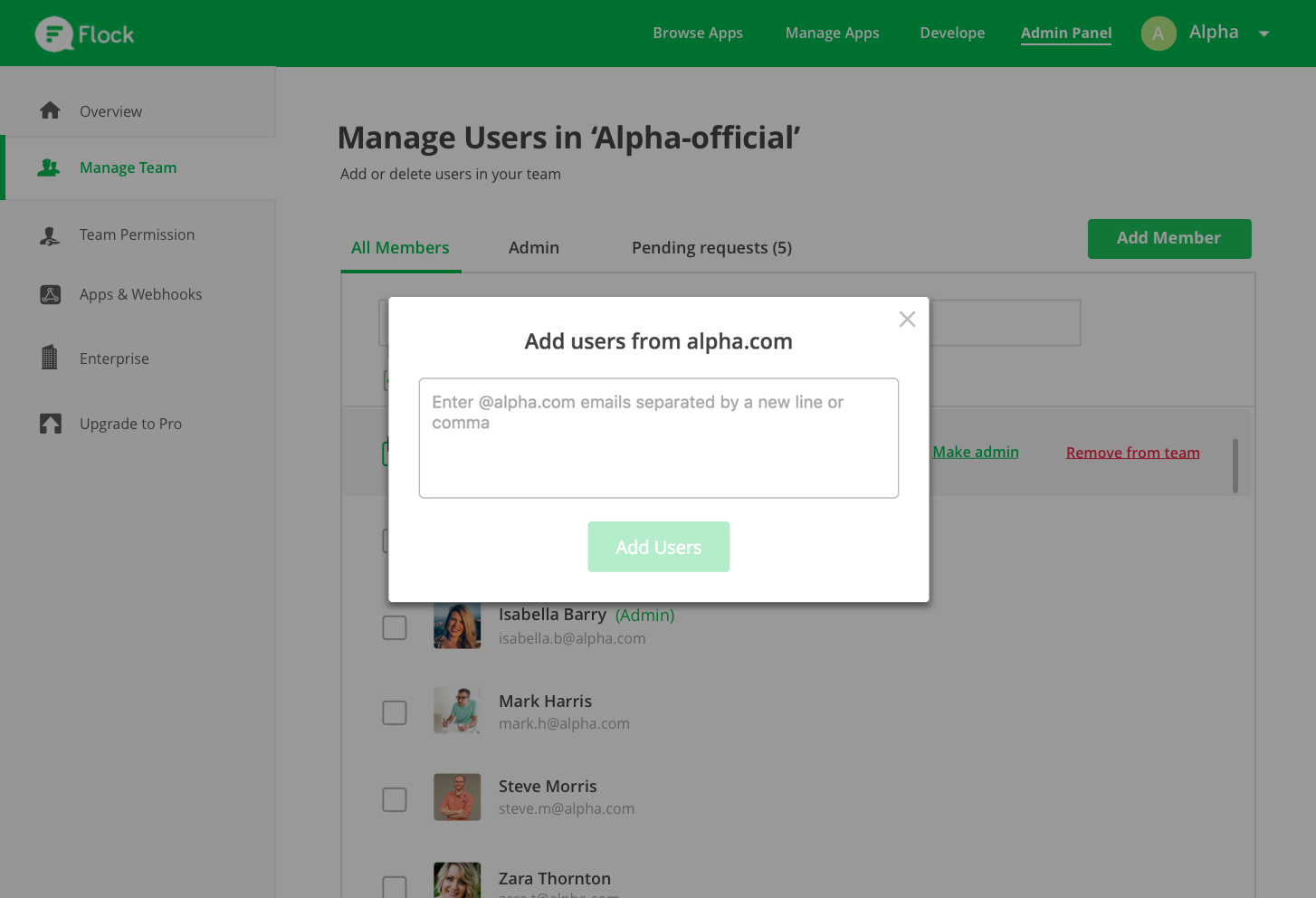This screenshot has width=1316, height=898.
Task: Close the Add users dialog
Action: pyautogui.click(x=908, y=319)
